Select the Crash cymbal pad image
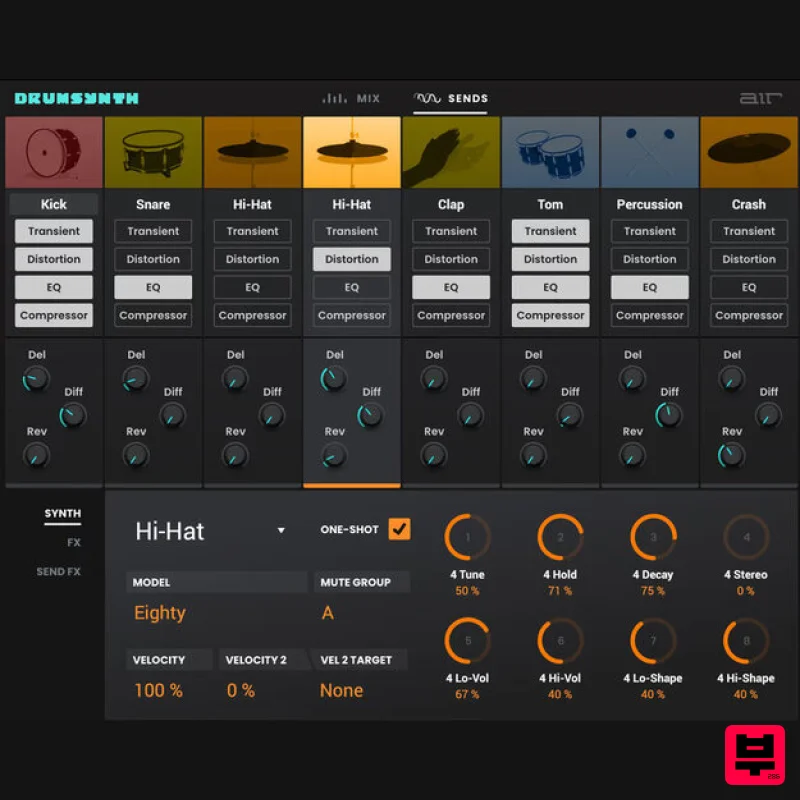 tap(748, 152)
